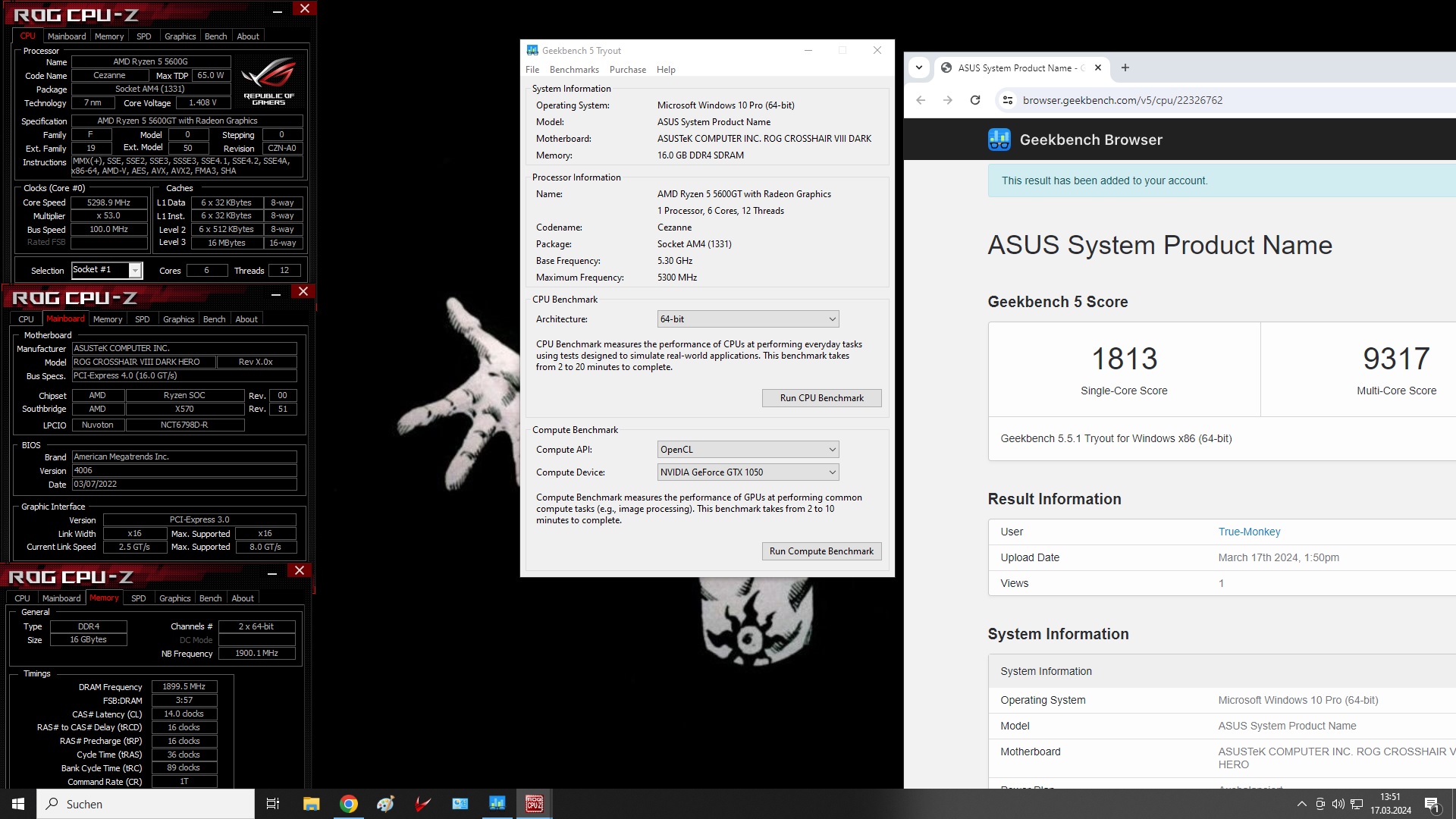Close the middle ROG CPU-Z window
The width and height of the screenshot is (1456, 819).
point(303,292)
